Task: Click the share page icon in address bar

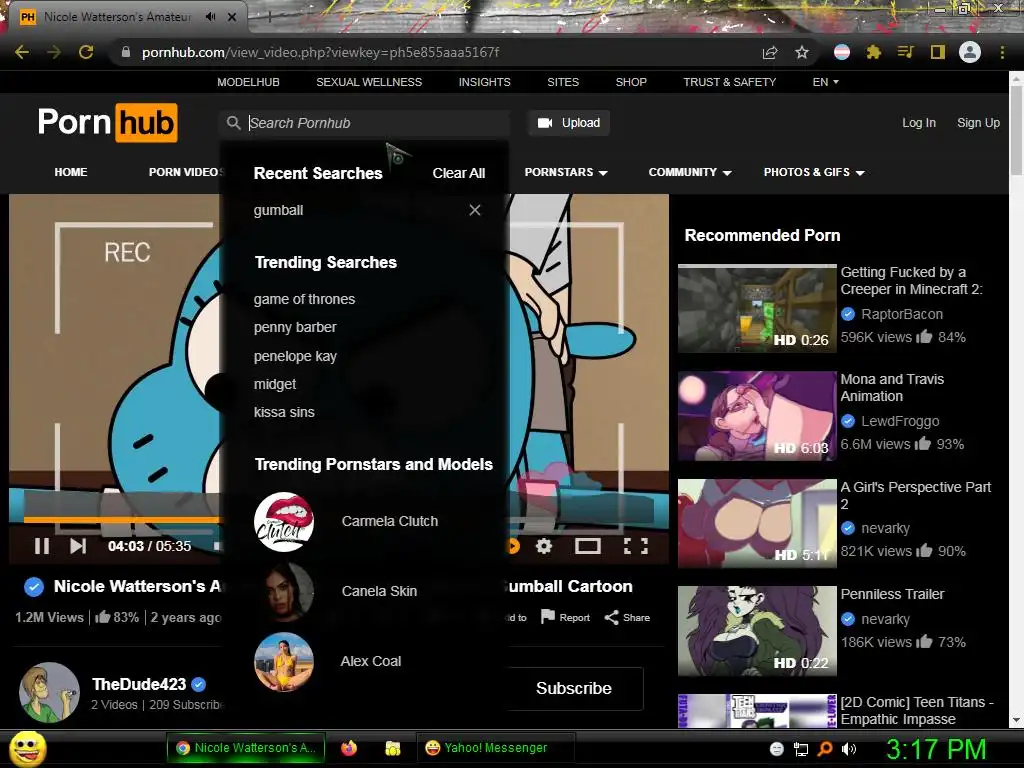Action: click(x=770, y=52)
